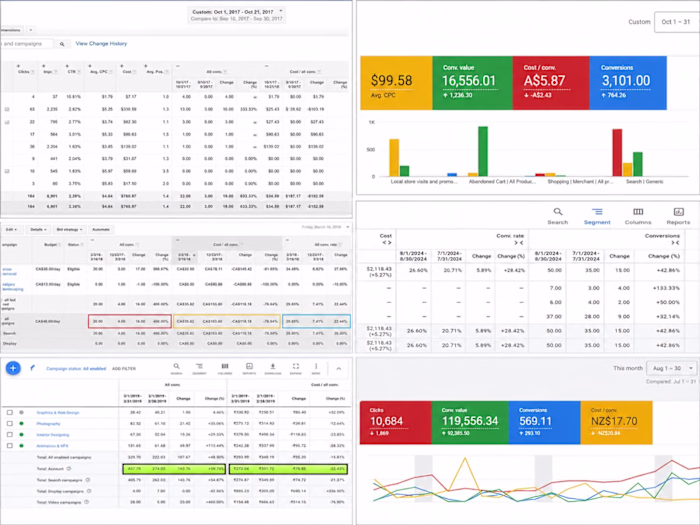Select the Dimensions tab

pyautogui.click(x=11, y=30)
